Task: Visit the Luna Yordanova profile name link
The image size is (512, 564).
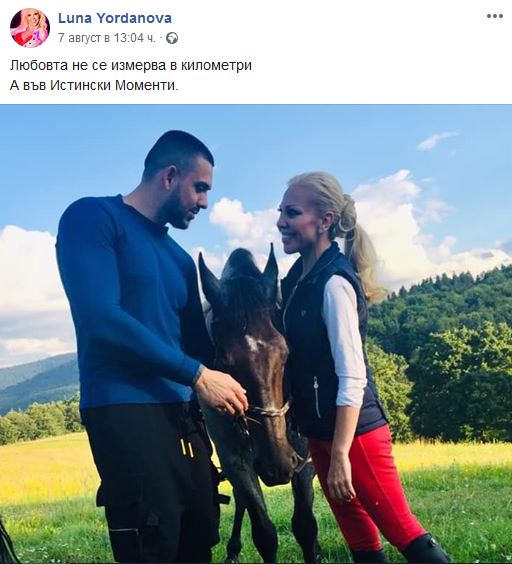Action: (115, 18)
